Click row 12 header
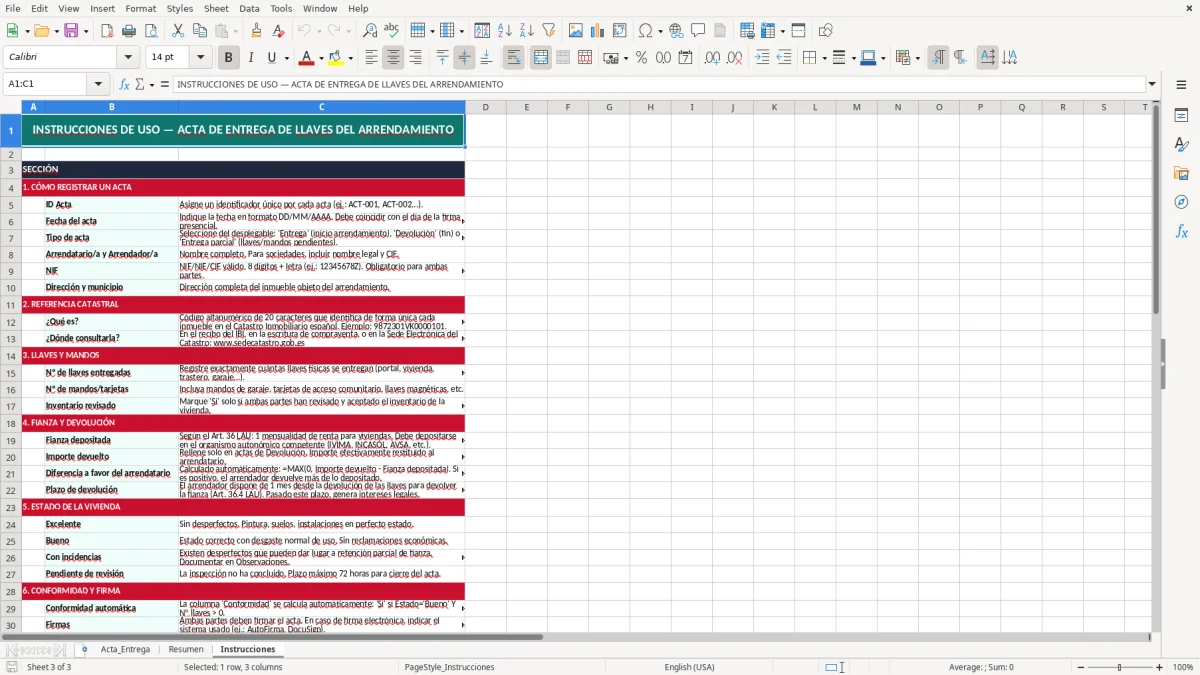1200x675 pixels. (11, 322)
